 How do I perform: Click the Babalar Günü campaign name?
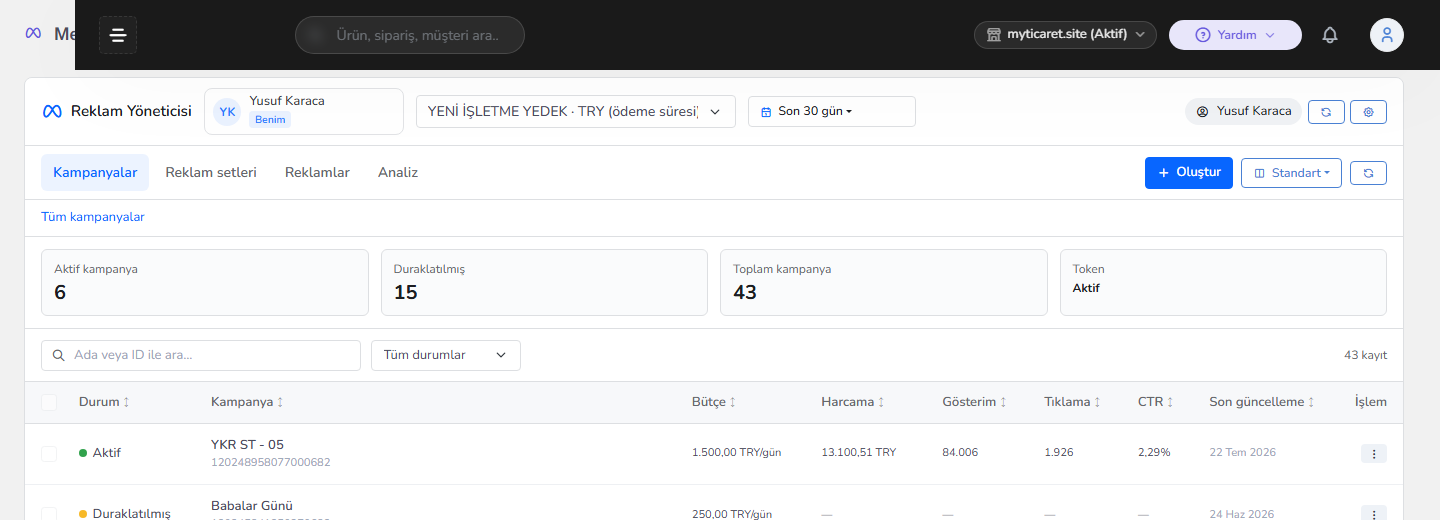point(252,506)
